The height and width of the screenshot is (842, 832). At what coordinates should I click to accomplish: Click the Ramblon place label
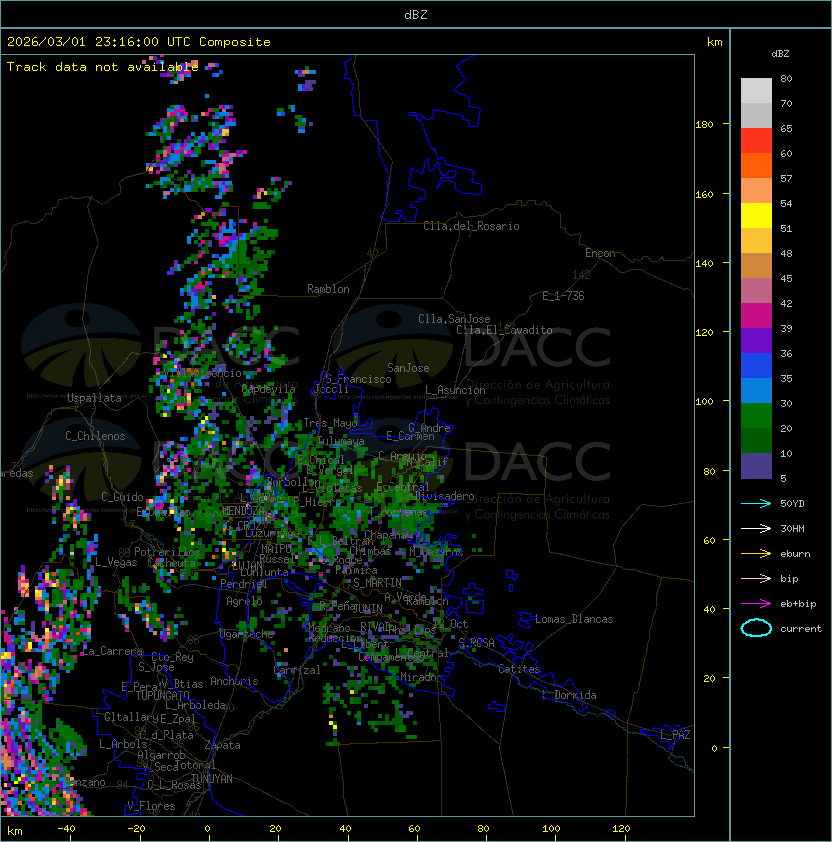click(x=328, y=289)
